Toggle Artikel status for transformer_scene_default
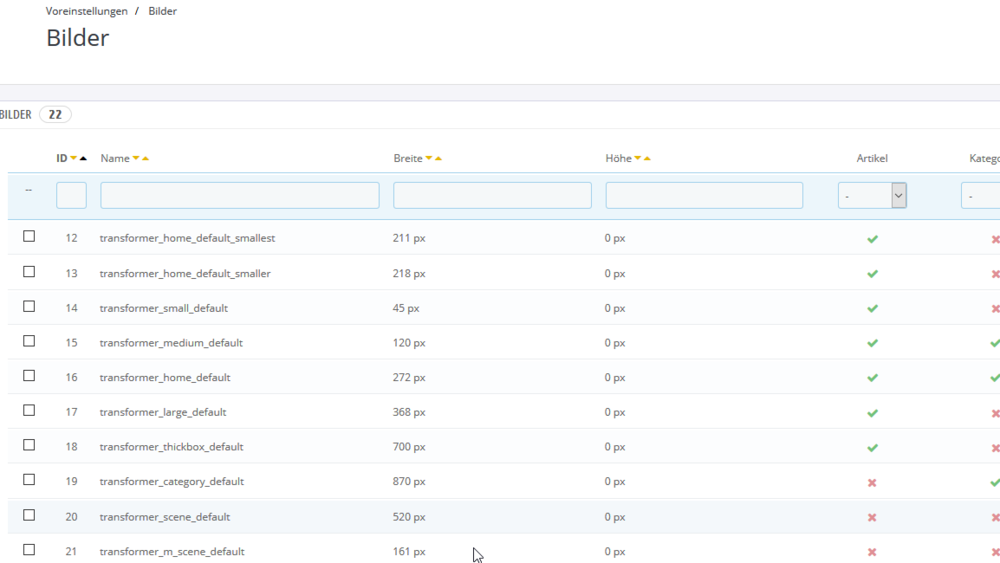The height and width of the screenshot is (563, 1000). 872,518
